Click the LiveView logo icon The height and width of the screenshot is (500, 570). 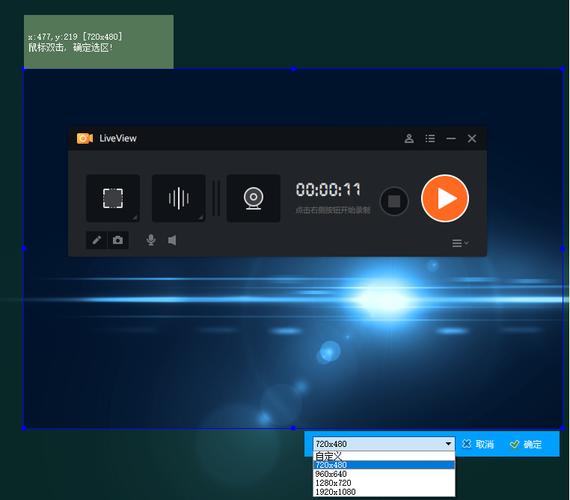tap(85, 139)
